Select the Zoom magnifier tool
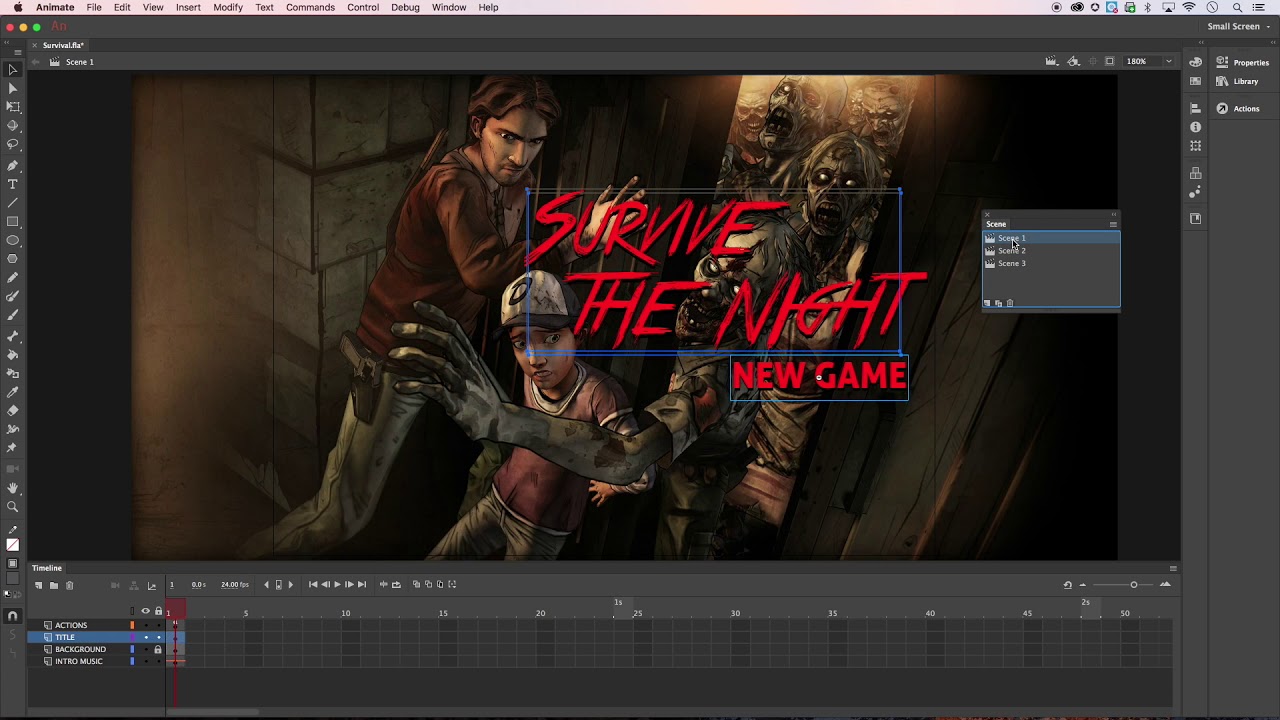The height and width of the screenshot is (720, 1280). (13, 507)
